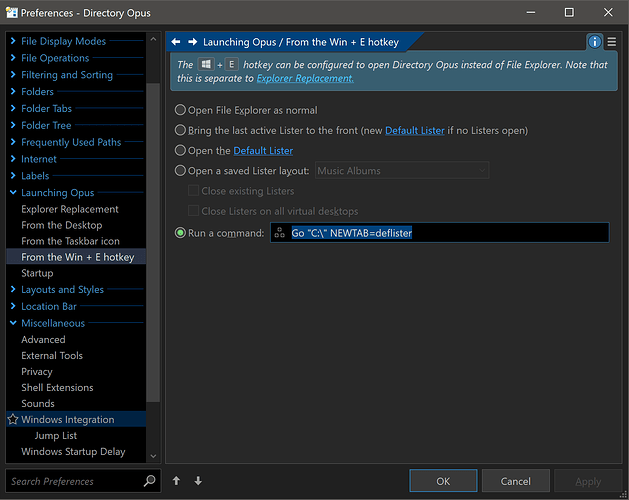Expand the Labels category
629x500 pixels.
pyautogui.click(x=13, y=176)
